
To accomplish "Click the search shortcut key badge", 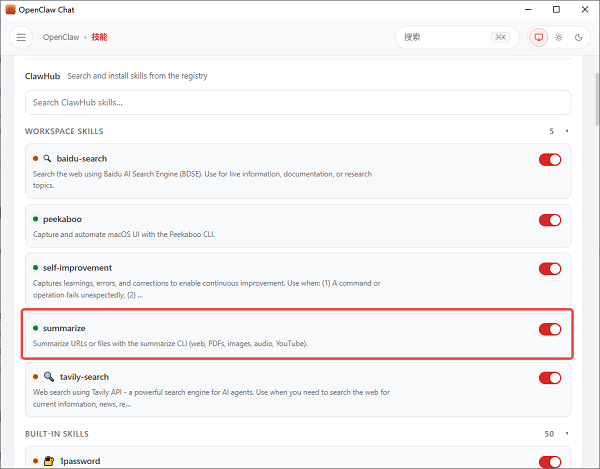I will [501, 37].
